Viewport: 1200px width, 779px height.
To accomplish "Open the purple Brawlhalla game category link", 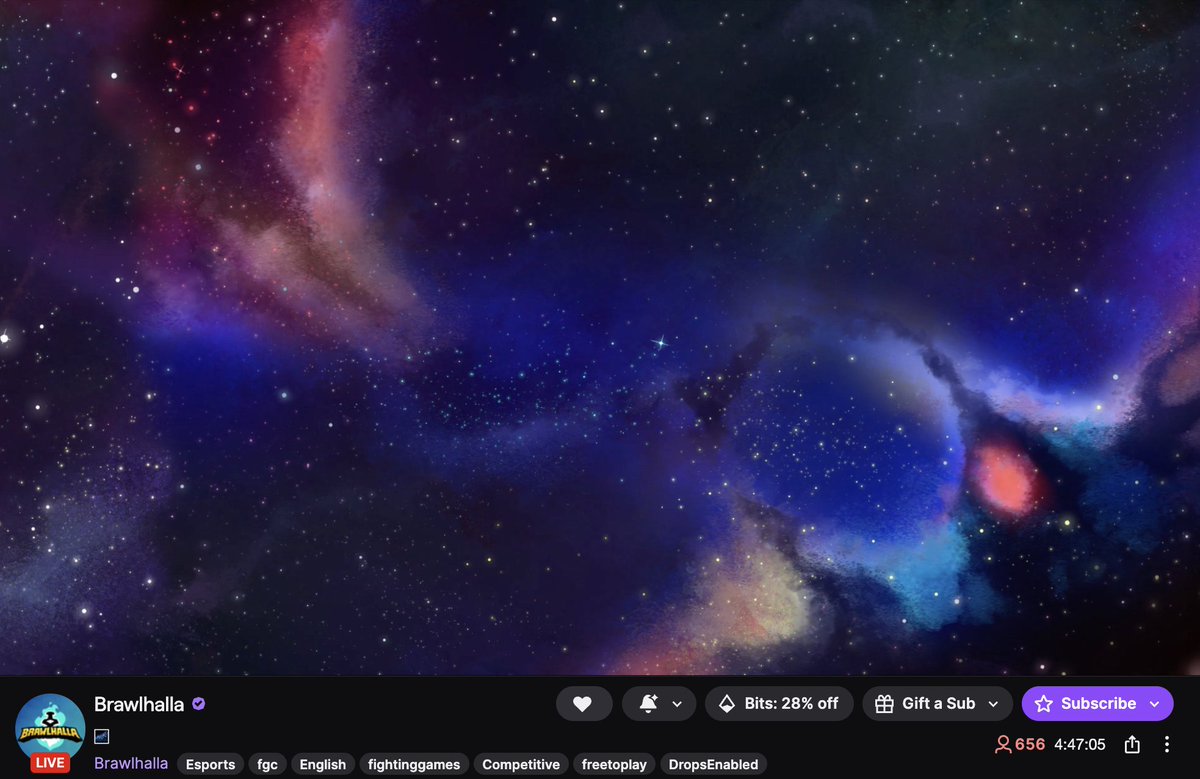I will tap(131, 764).
